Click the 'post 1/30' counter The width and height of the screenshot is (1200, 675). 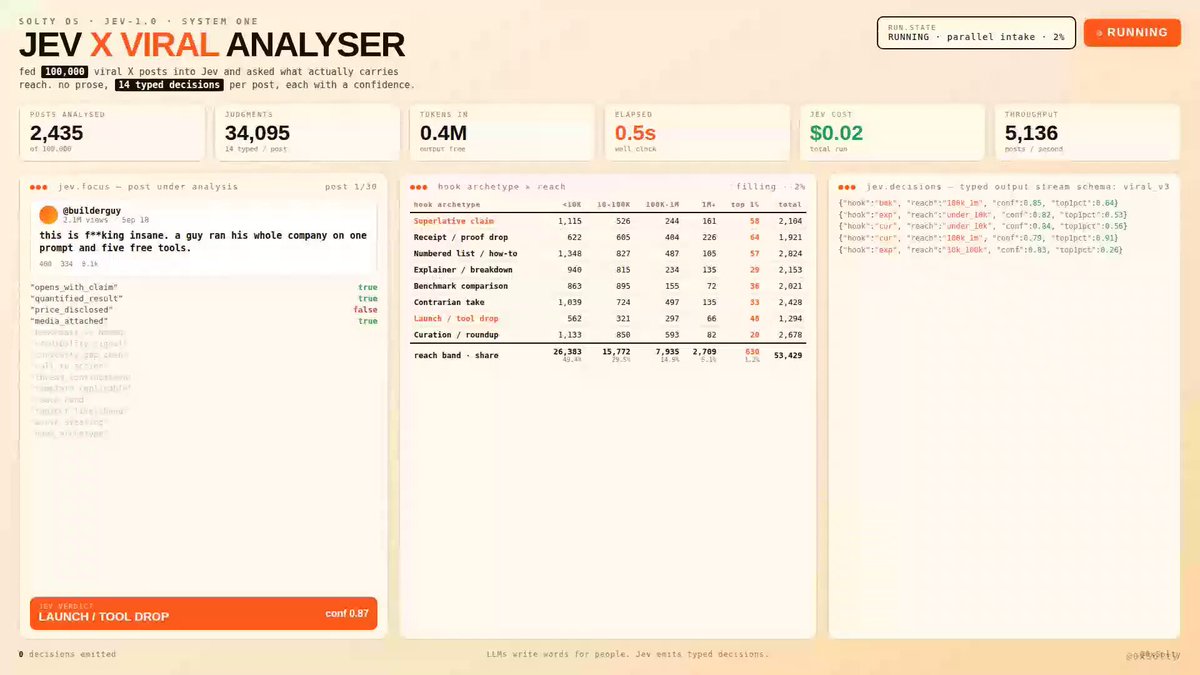pyautogui.click(x=351, y=187)
